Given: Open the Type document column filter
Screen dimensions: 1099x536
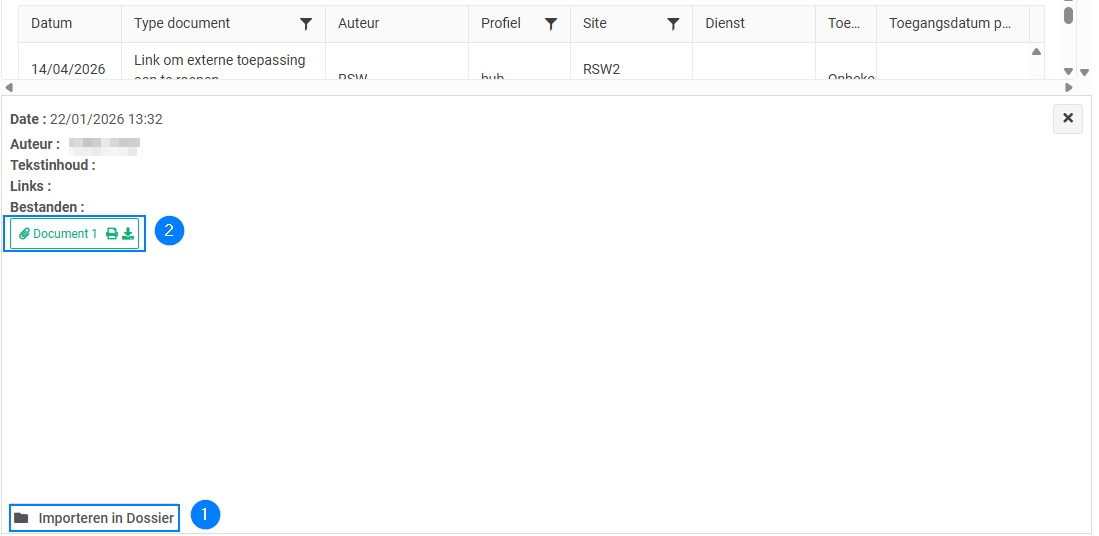Looking at the screenshot, I should 306,24.
